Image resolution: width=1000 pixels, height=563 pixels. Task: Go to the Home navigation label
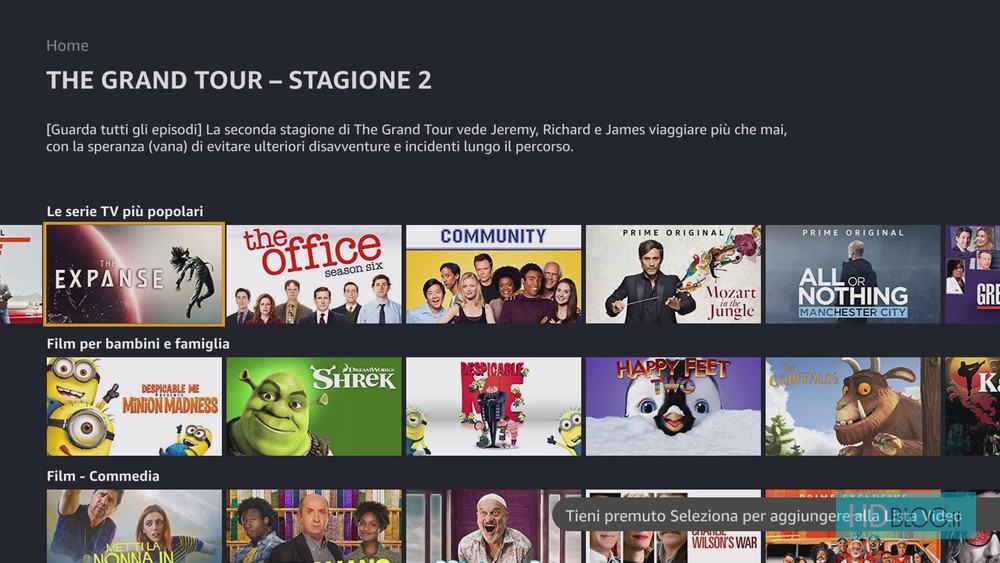tap(67, 46)
